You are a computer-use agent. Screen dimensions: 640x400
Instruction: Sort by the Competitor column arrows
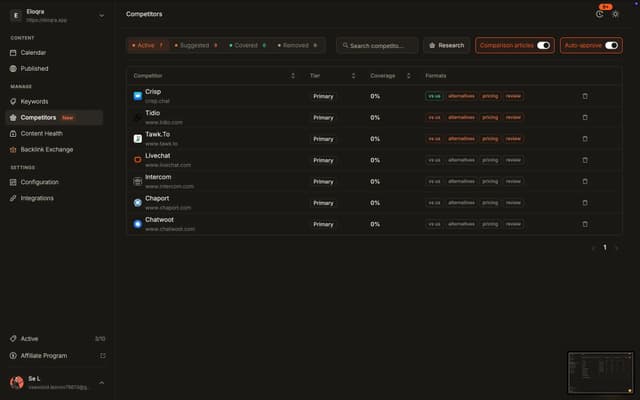pyautogui.click(x=293, y=76)
